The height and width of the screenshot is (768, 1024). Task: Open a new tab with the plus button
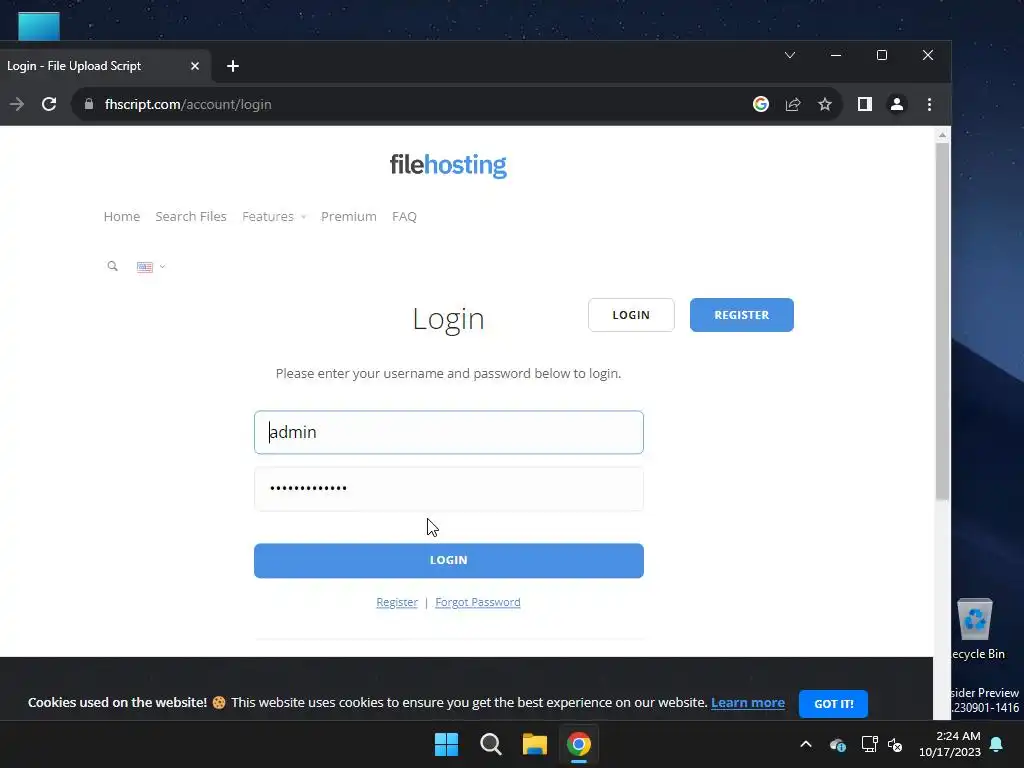pyautogui.click(x=232, y=66)
